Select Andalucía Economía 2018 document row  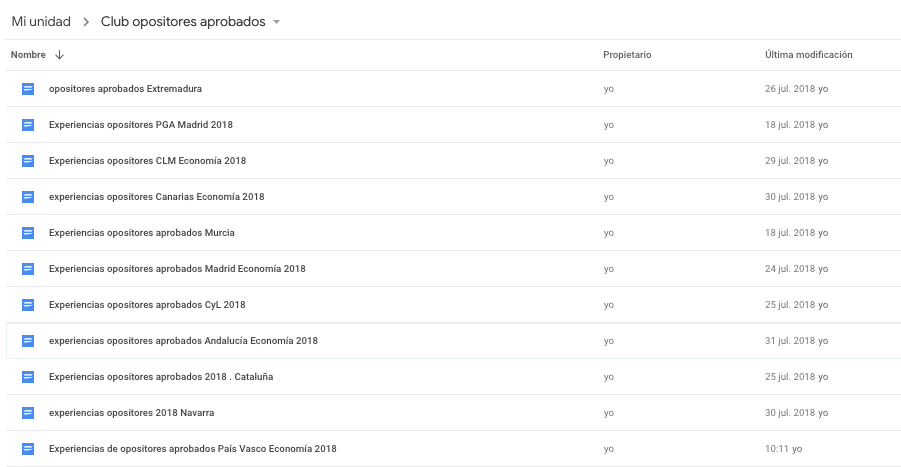pyautogui.click(x=453, y=341)
